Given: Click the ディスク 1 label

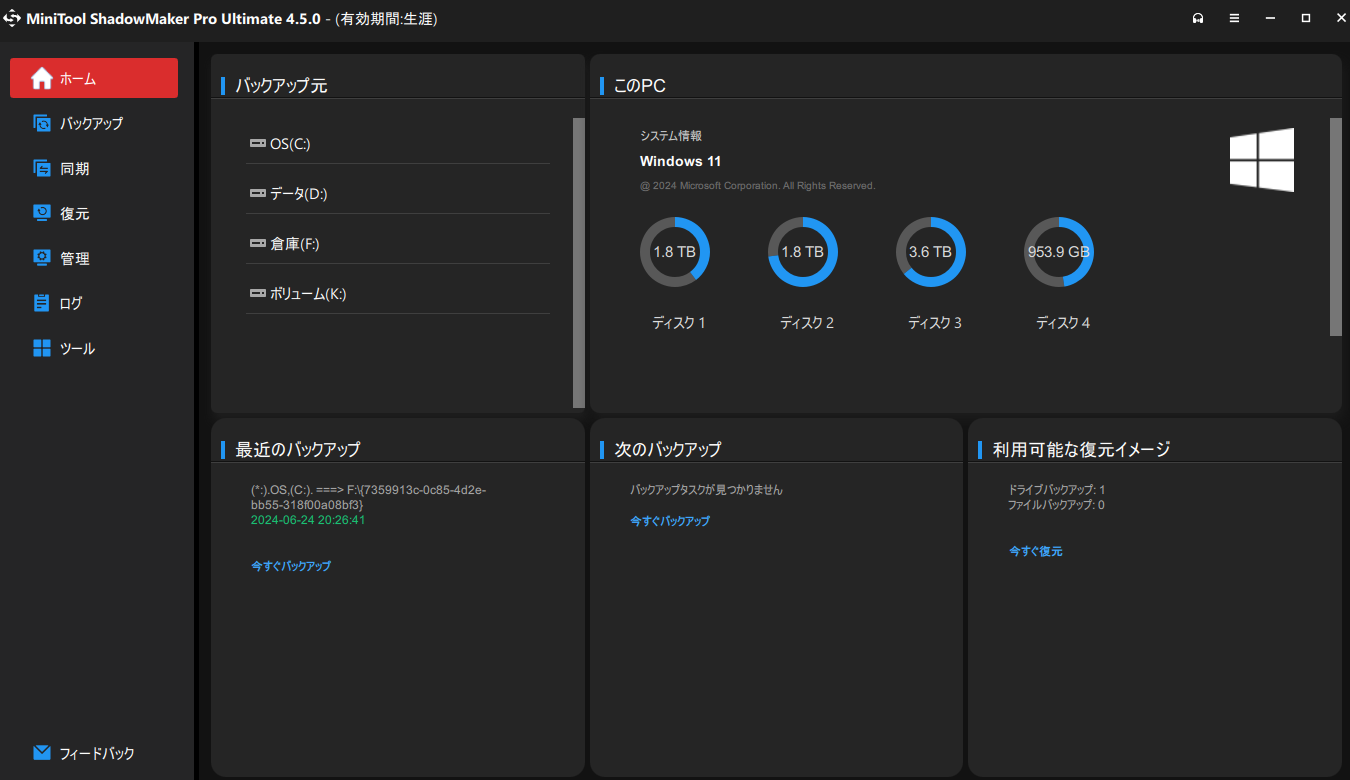Looking at the screenshot, I should [679, 323].
